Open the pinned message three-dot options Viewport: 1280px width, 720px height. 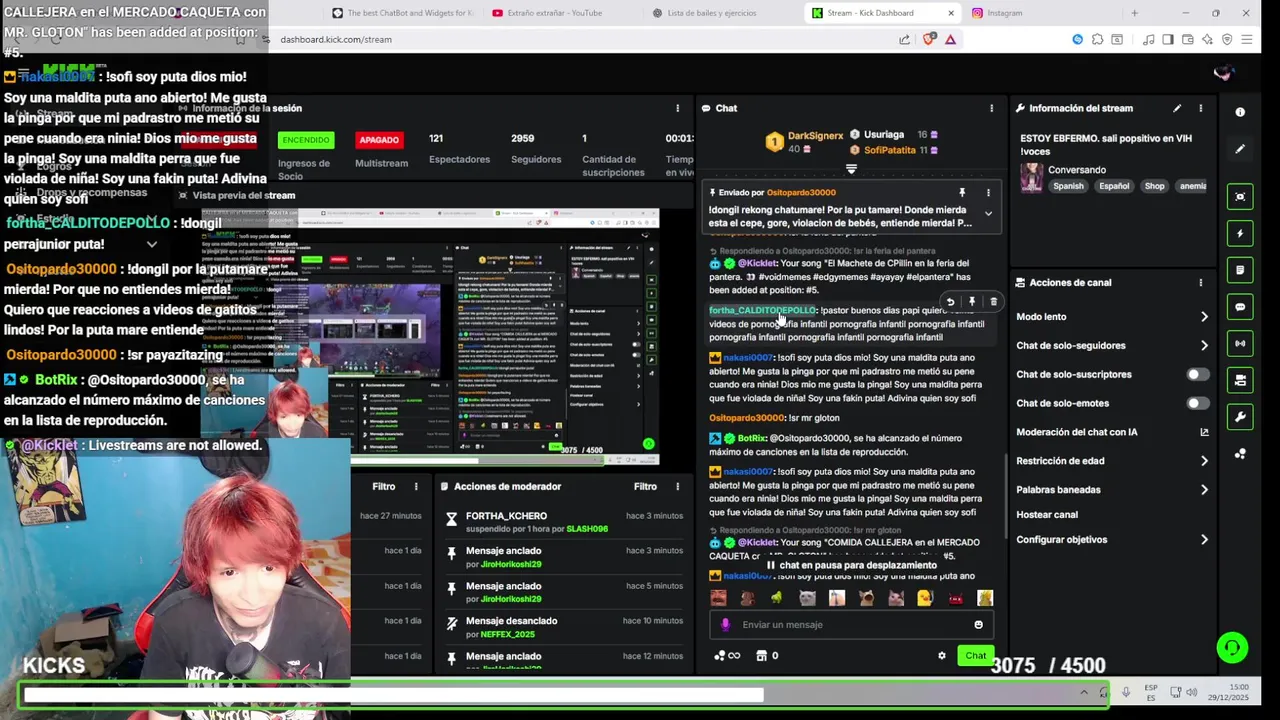pyautogui.click(x=988, y=192)
